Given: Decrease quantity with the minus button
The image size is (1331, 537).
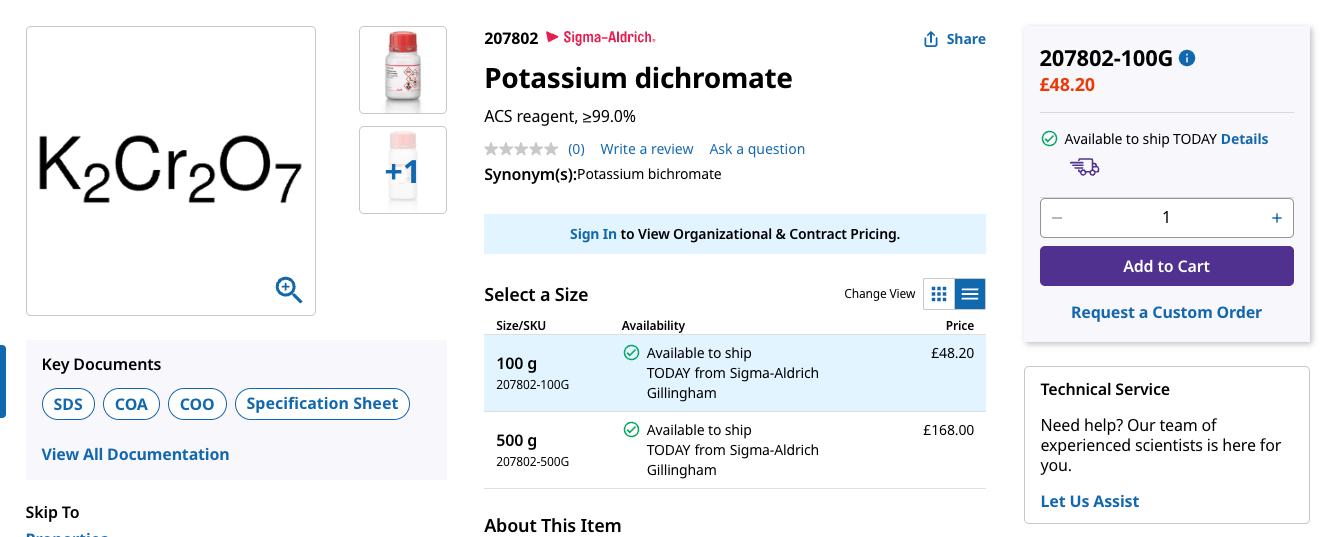Looking at the screenshot, I should point(1058,218).
